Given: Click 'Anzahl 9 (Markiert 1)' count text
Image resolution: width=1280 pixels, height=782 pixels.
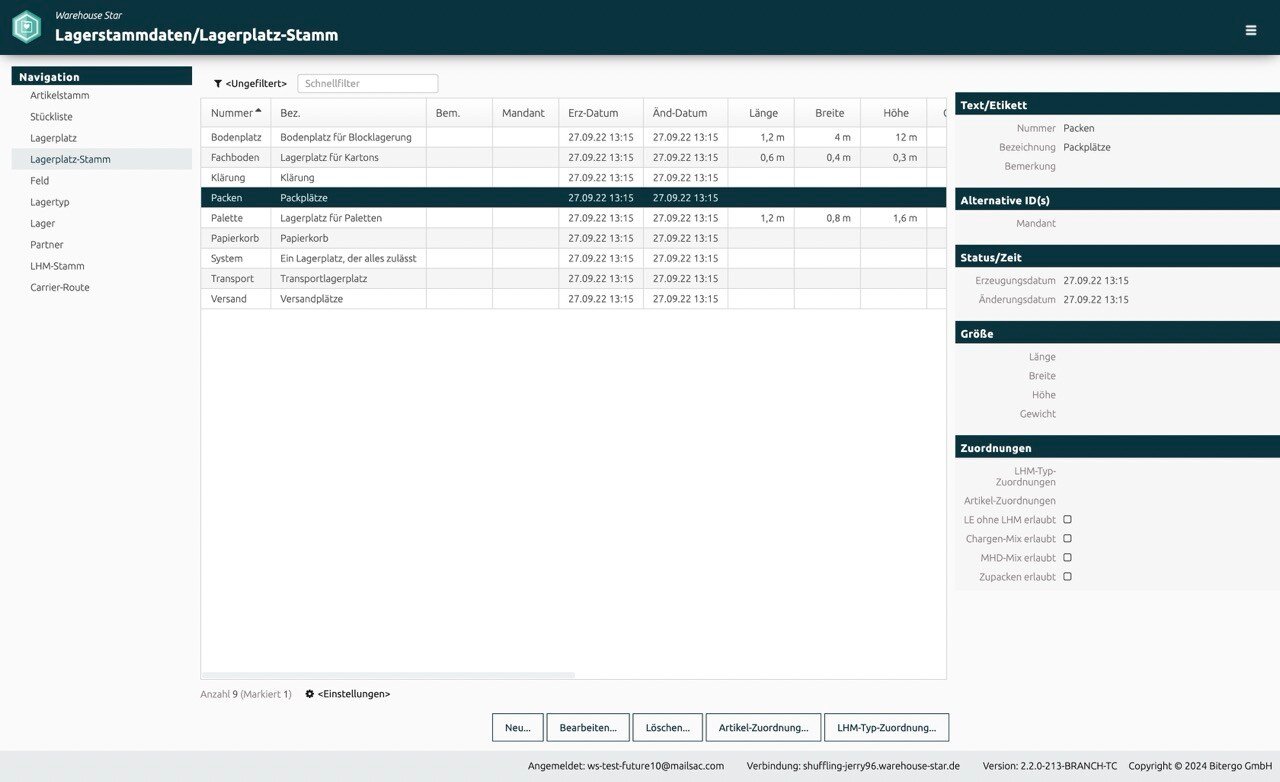Looking at the screenshot, I should 246,694.
